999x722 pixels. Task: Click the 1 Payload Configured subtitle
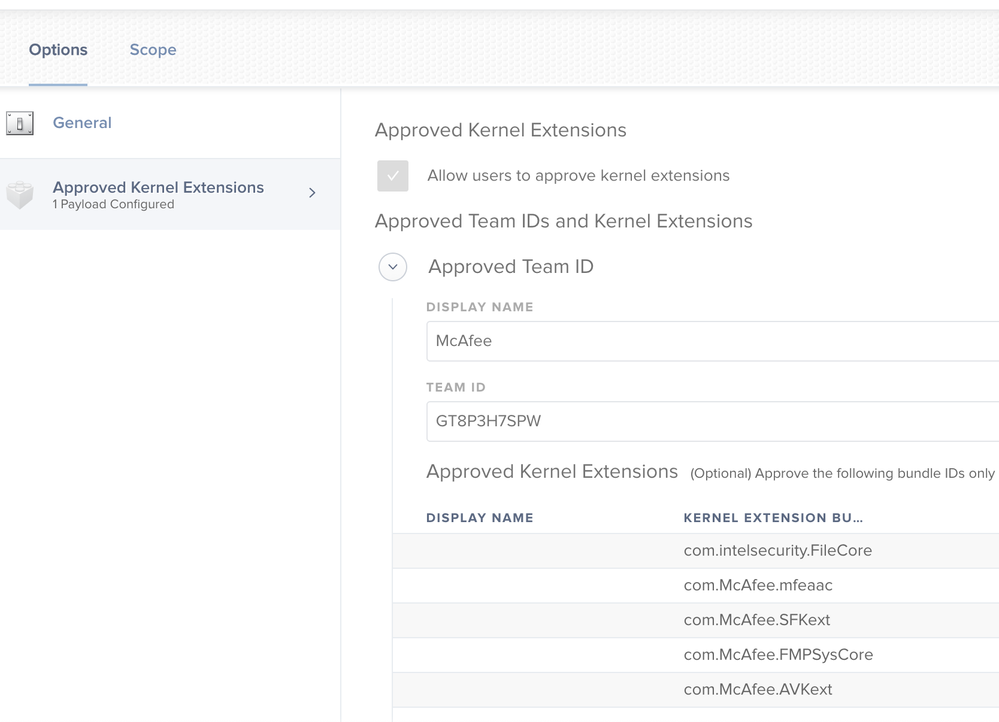coord(113,205)
